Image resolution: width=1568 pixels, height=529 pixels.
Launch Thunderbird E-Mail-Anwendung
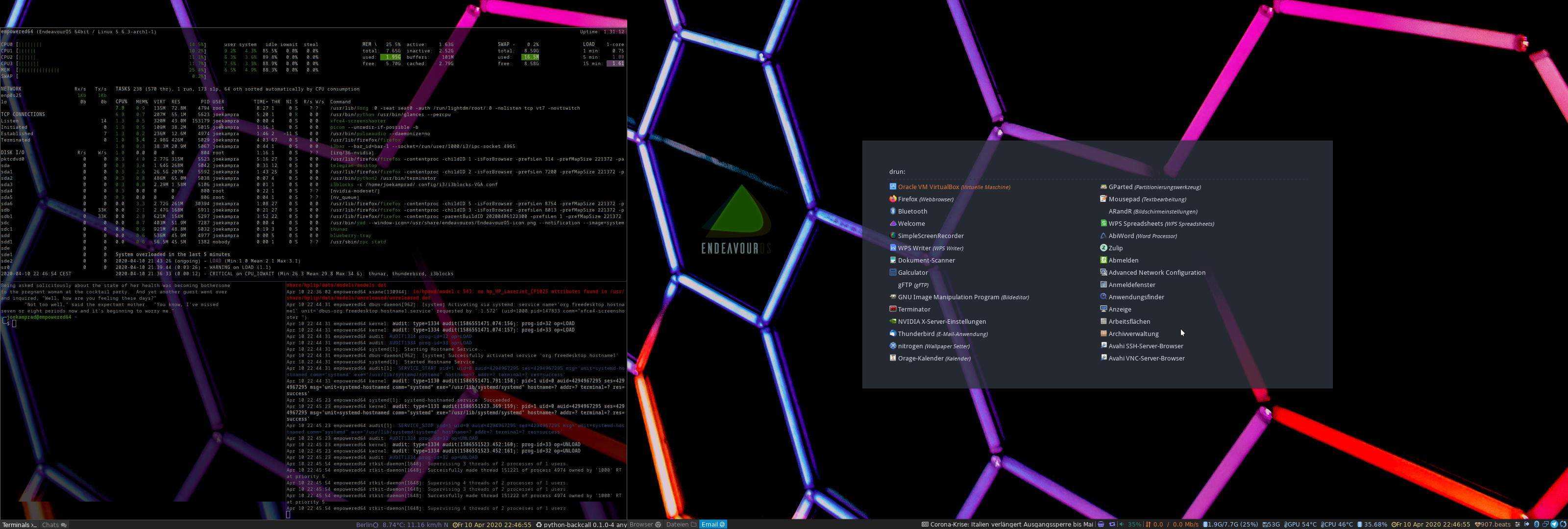click(x=938, y=334)
